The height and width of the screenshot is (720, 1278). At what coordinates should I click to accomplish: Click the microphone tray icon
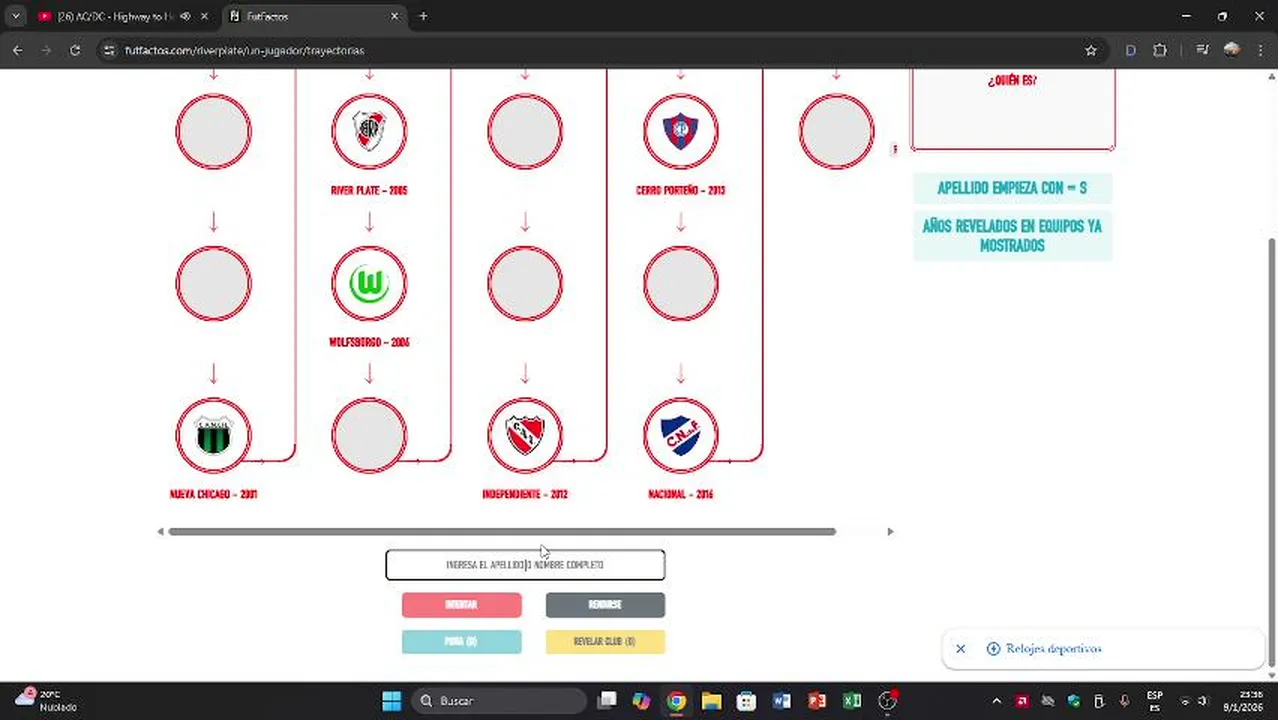coord(1125,701)
